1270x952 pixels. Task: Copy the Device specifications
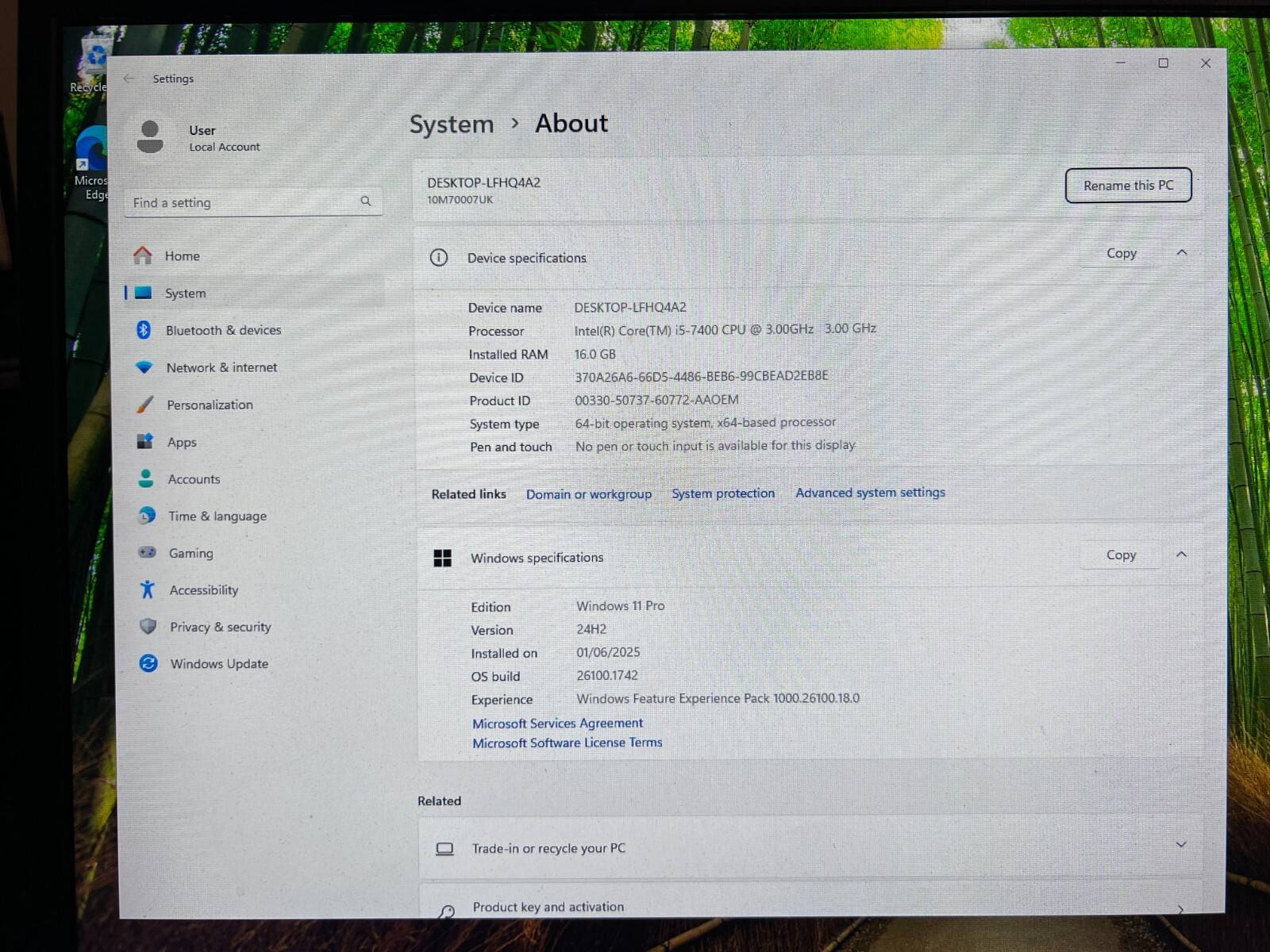(1121, 253)
